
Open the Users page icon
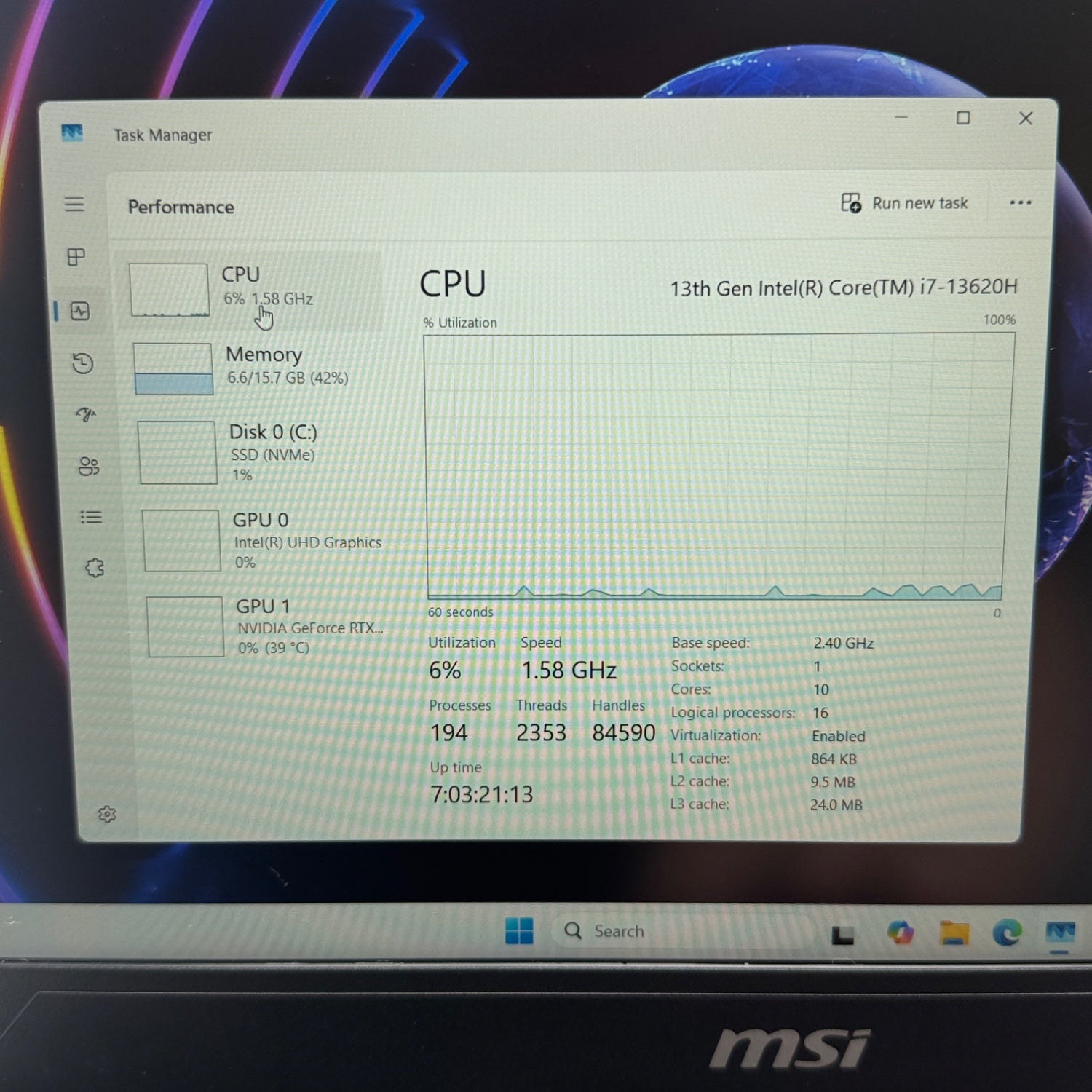click(89, 466)
